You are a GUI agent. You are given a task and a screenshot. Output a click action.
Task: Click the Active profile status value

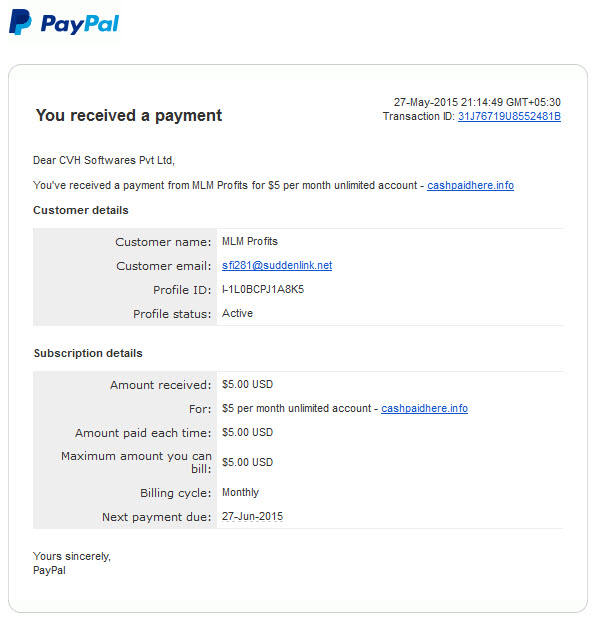coord(237,314)
